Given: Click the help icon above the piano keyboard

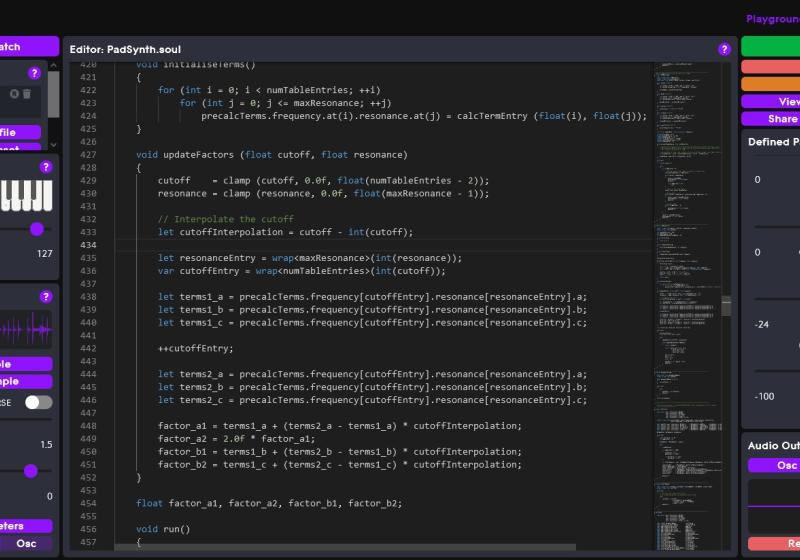Looking at the screenshot, I should tap(45, 167).
